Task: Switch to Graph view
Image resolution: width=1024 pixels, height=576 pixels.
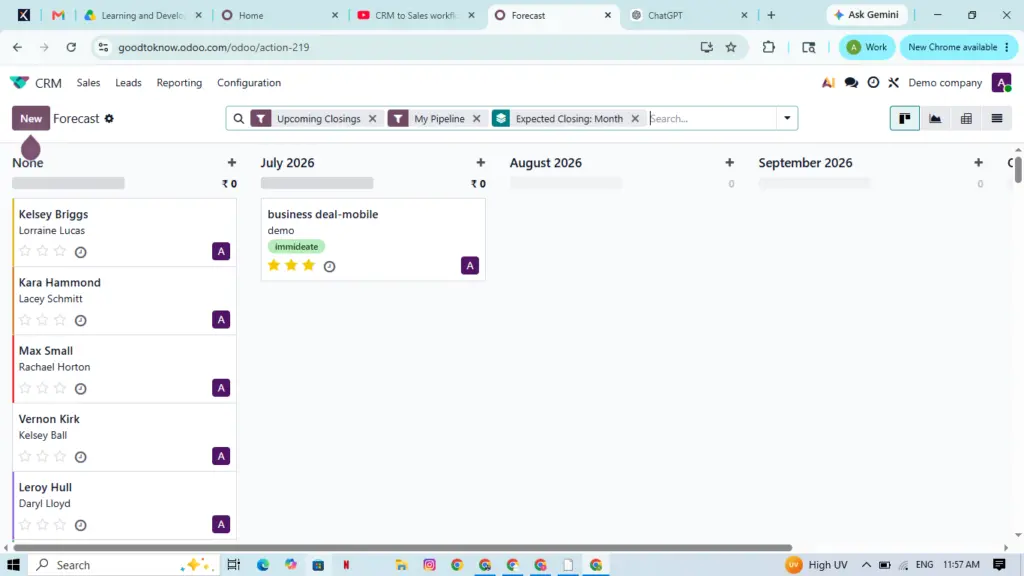Action: (x=935, y=118)
